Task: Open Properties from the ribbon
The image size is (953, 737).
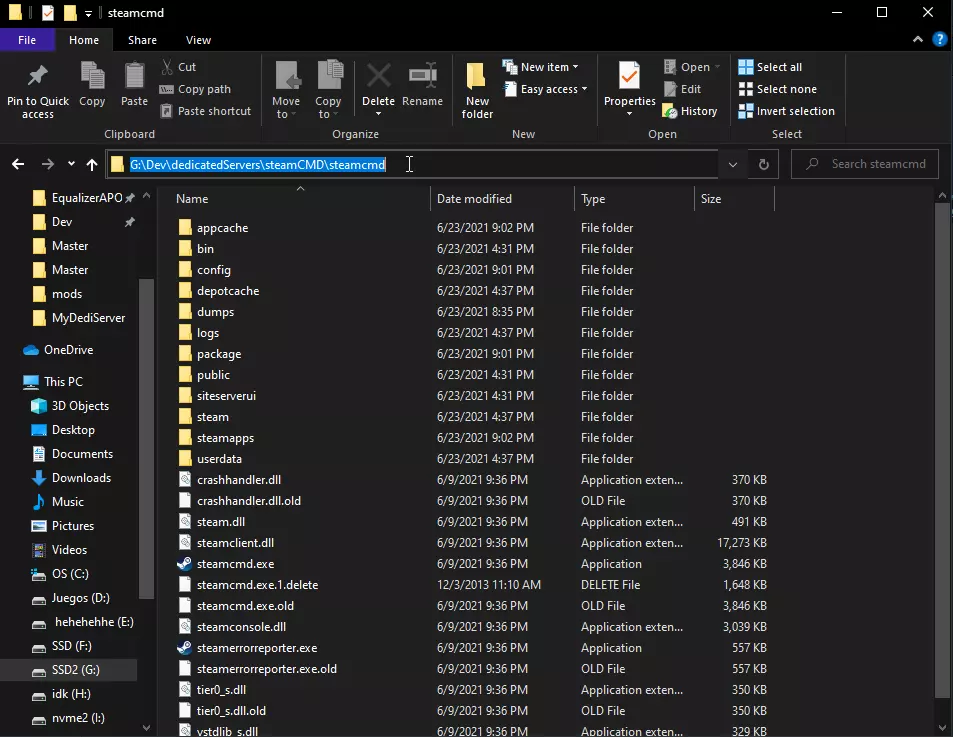Action: point(629,78)
